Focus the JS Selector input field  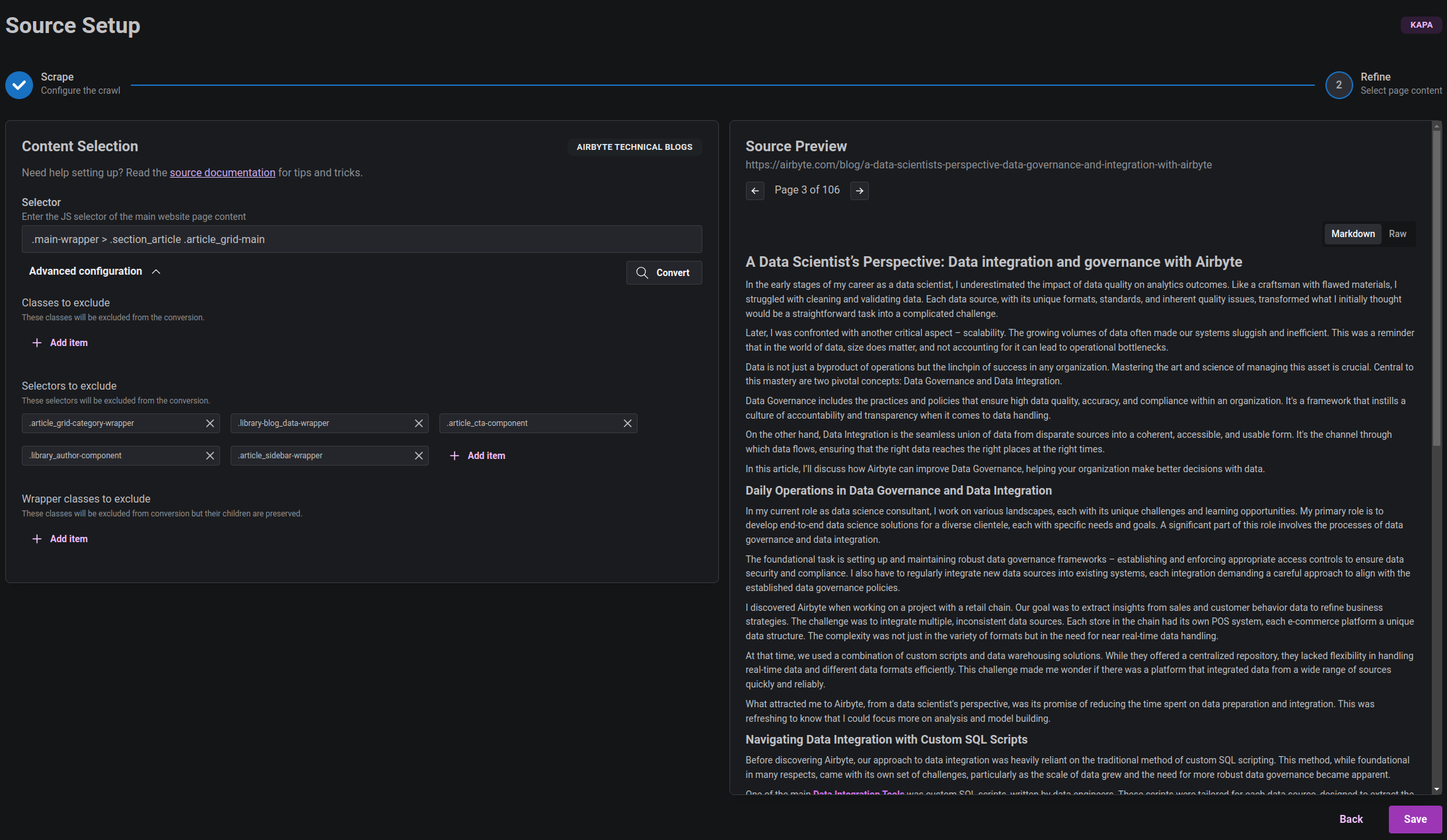[362, 239]
